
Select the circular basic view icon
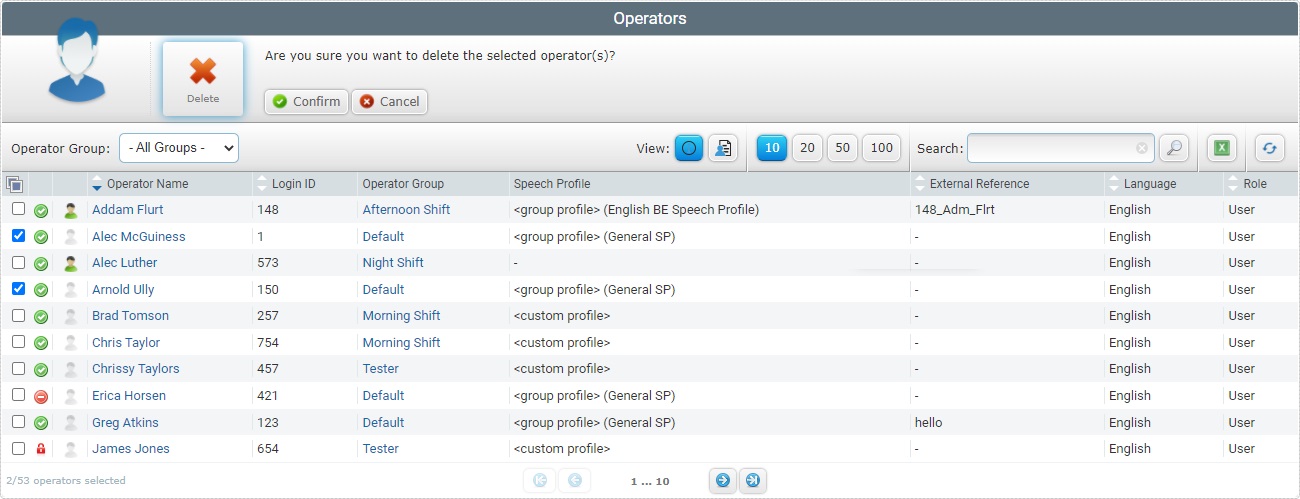pyautogui.click(x=689, y=148)
